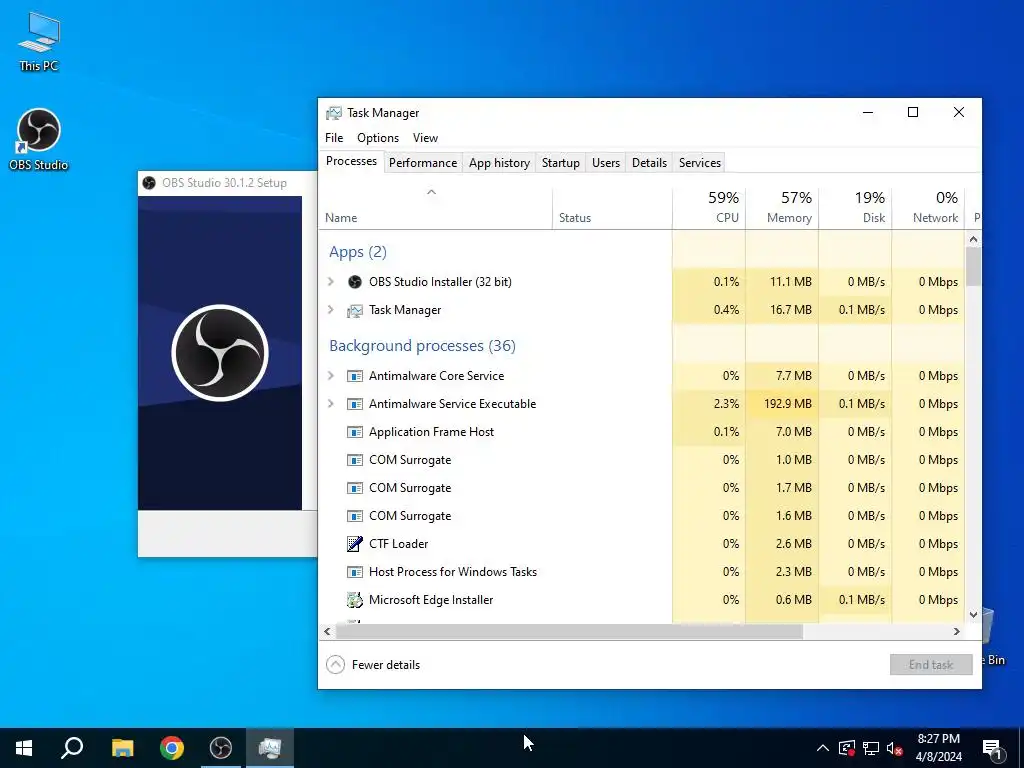The width and height of the screenshot is (1024, 768).
Task: Click the Task Manager title bar icon
Action: tap(334, 113)
